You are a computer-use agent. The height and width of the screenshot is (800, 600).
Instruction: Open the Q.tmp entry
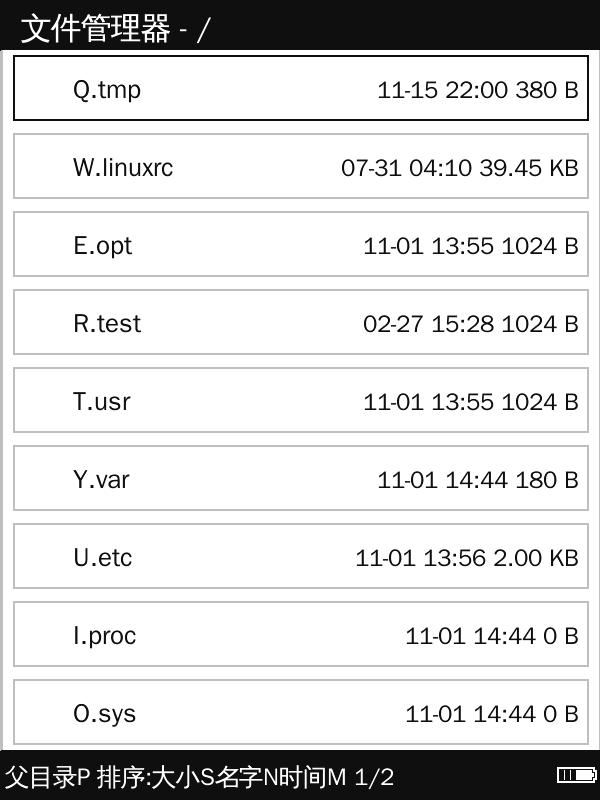[300, 89]
